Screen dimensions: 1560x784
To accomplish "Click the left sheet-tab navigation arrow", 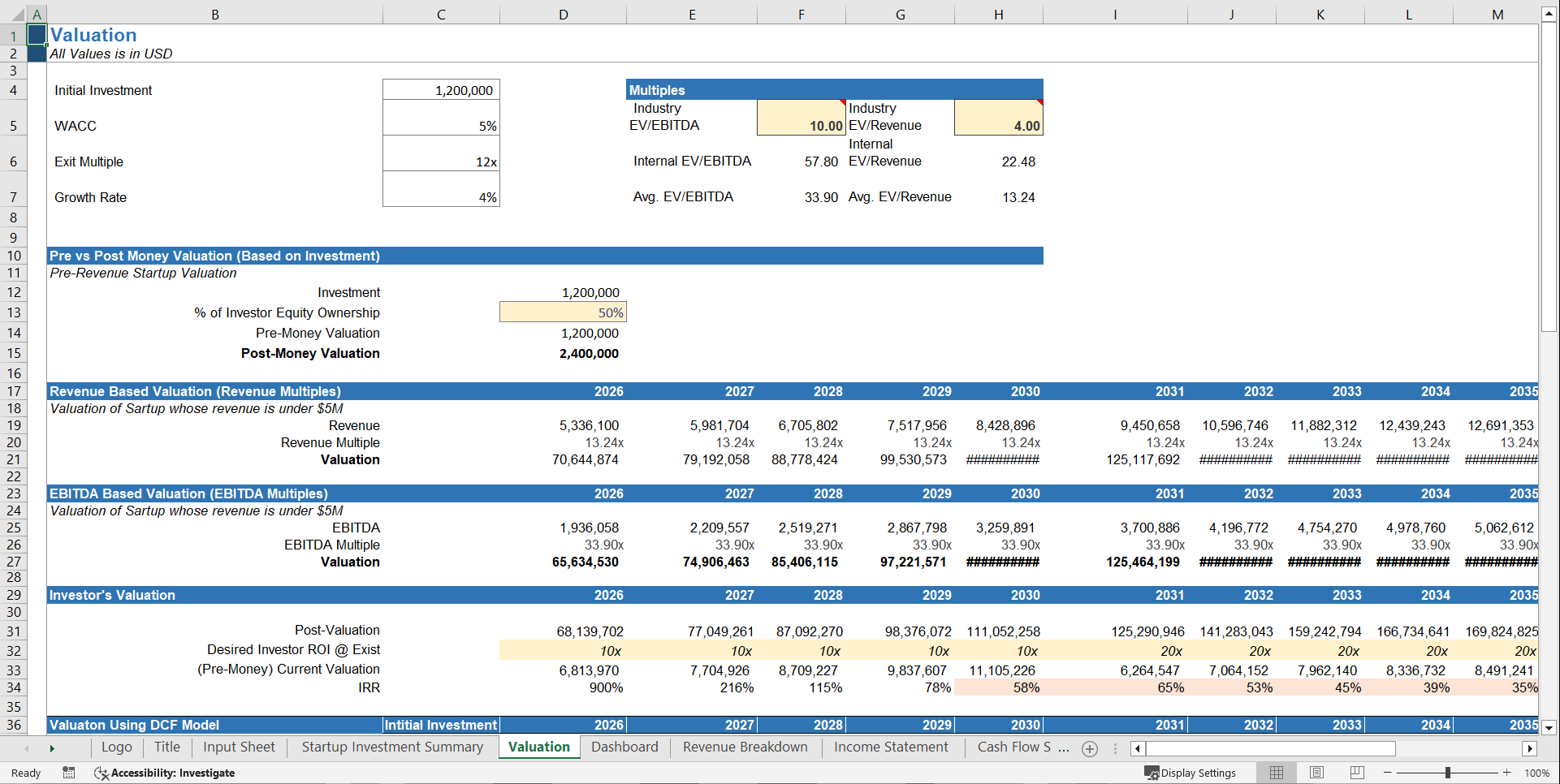I will click(x=25, y=748).
